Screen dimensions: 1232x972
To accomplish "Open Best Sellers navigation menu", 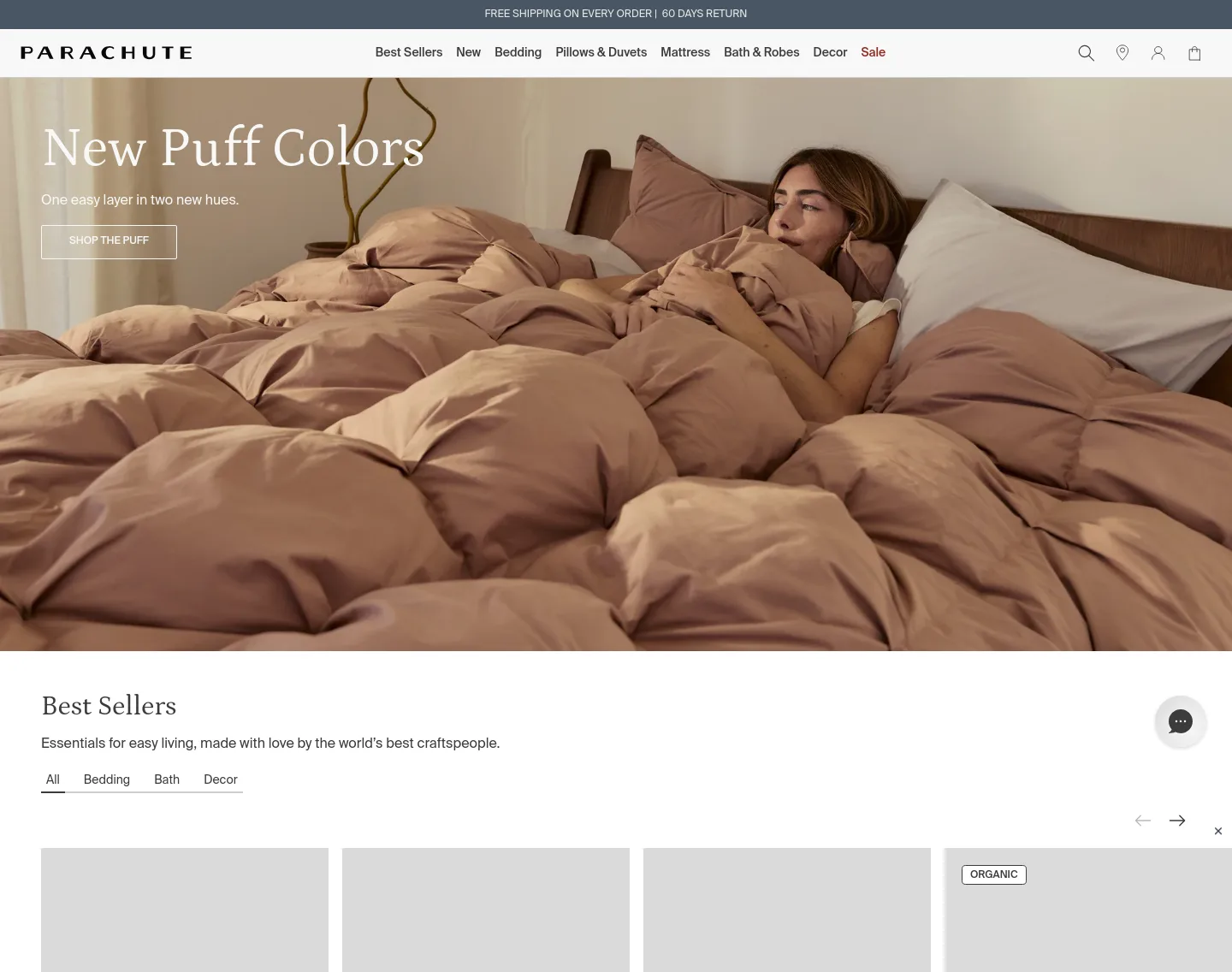I will 409,52.
